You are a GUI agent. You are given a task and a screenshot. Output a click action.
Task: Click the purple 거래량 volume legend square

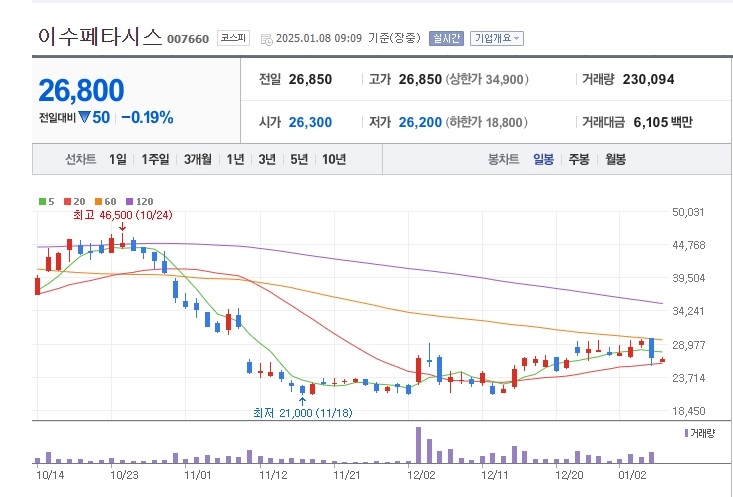tap(687, 433)
